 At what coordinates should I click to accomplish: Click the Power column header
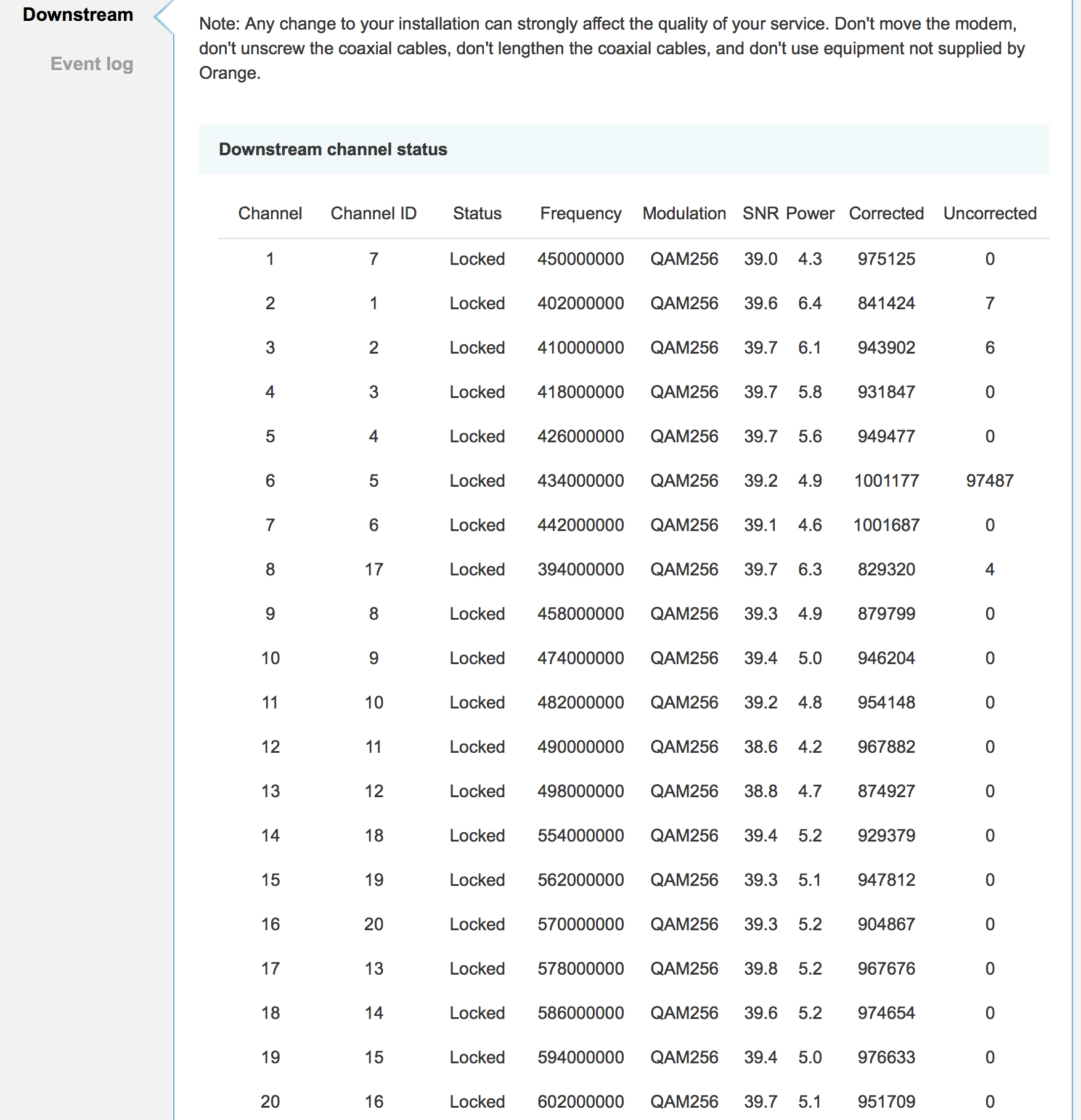(810, 214)
